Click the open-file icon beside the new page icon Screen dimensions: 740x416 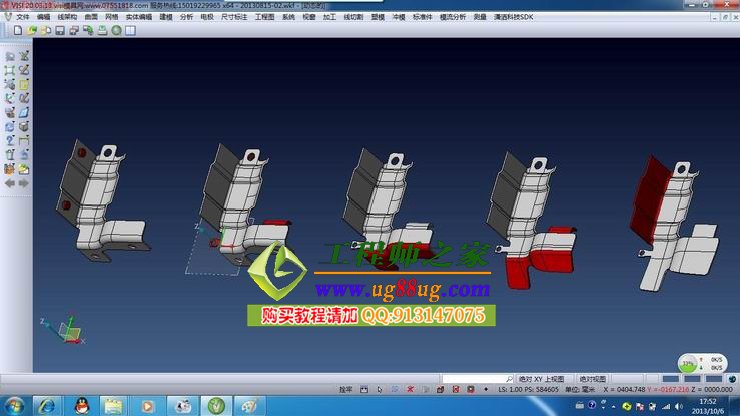pos(32,30)
